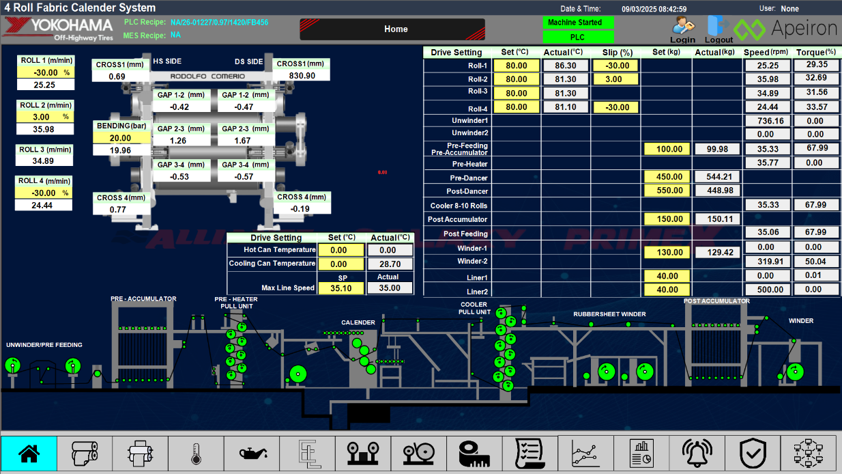Image resolution: width=842 pixels, height=474 pixels.
Task: Edit Roll-4 Slip % value in table
Action: coord(615,107)
